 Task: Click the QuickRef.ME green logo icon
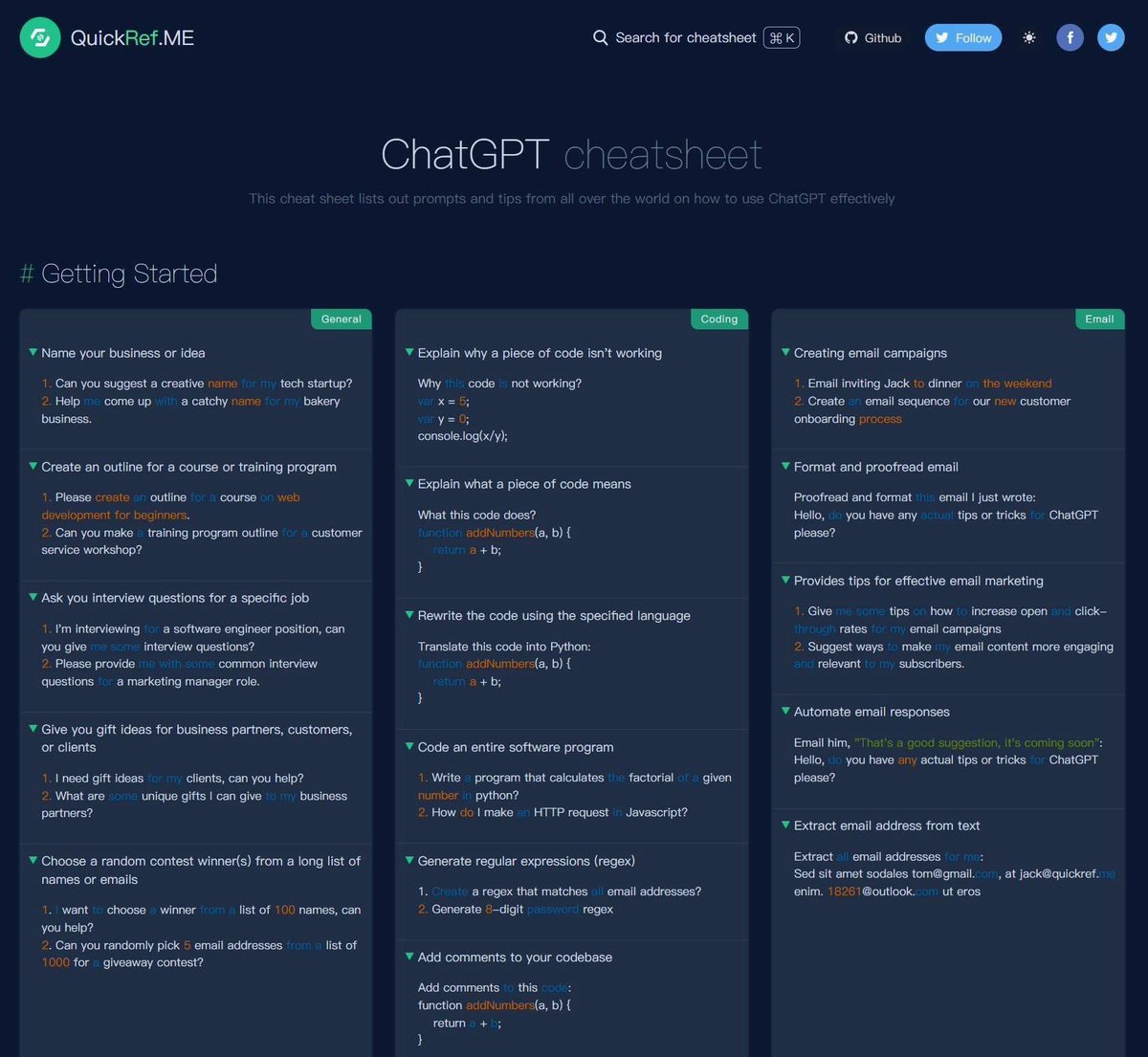coord(40,37)
